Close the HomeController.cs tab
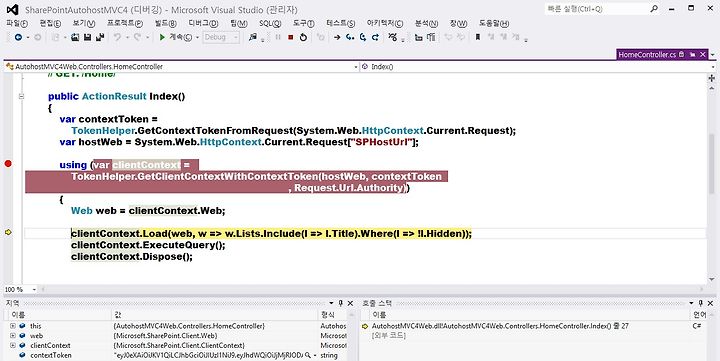The image size is (720, 361). coord(703,55)
